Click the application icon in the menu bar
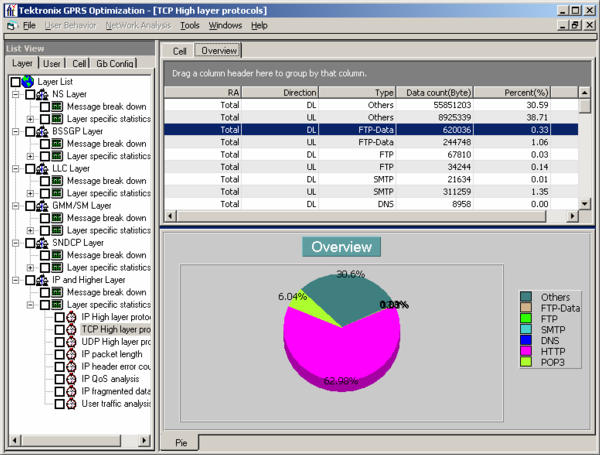 point(11,26)
